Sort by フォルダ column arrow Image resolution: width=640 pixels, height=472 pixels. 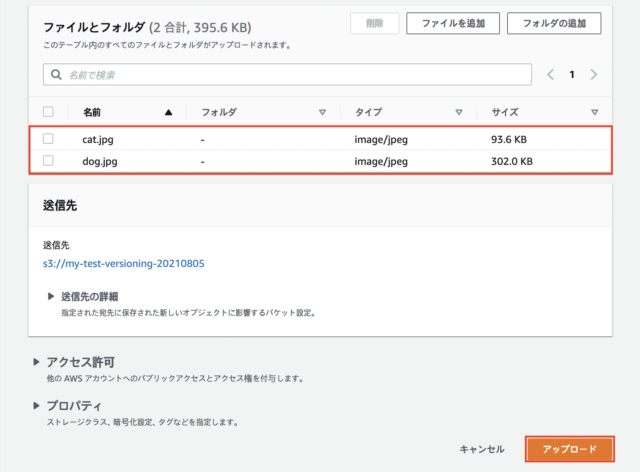pyautogui.click(x=322, y=112)
